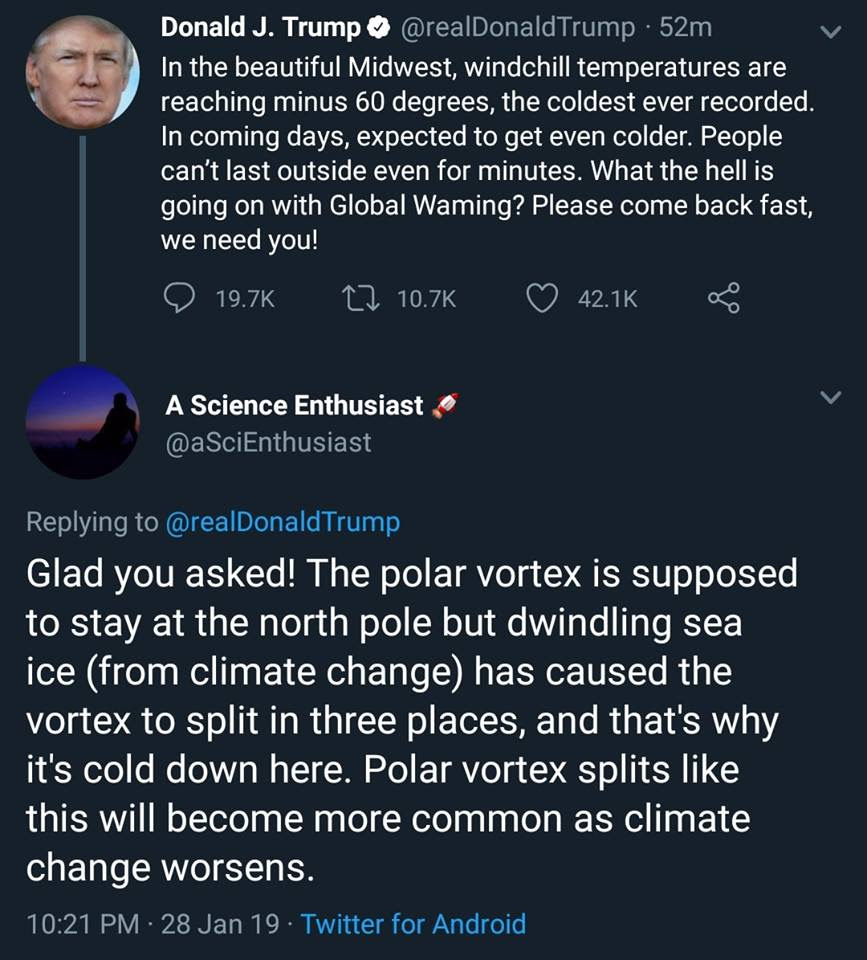Open the polar vortex reply text

tap(411, 720)
